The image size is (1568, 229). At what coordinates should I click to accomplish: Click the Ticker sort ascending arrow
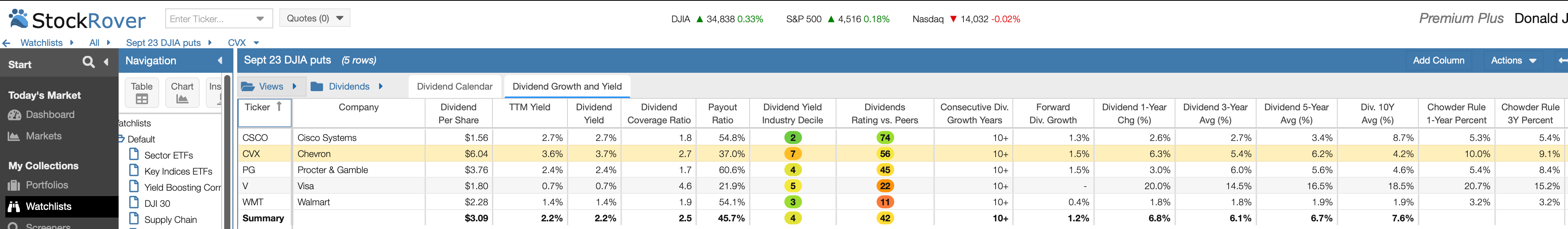279,106
